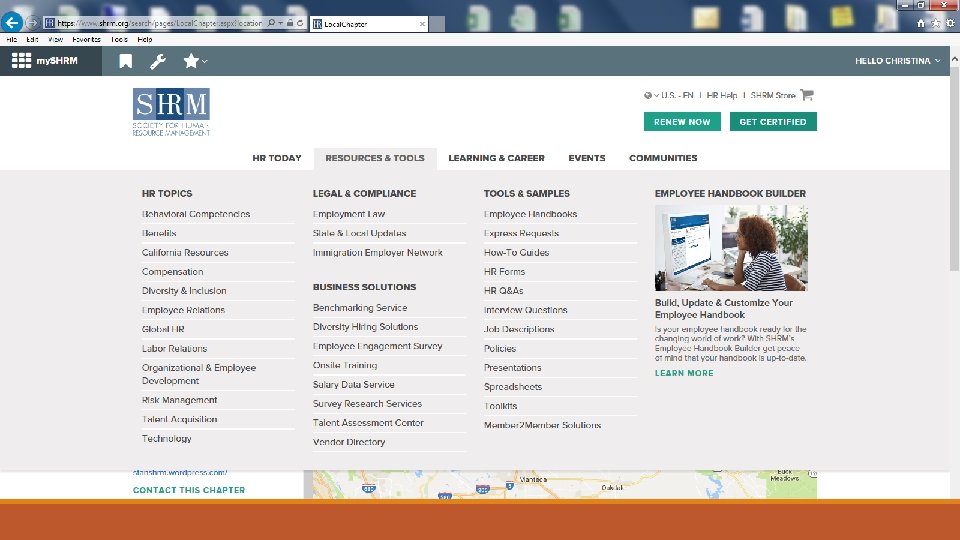Click the RENEW NOW button
The width and height of the screenshot is (960, 540).
click(682, 122)
